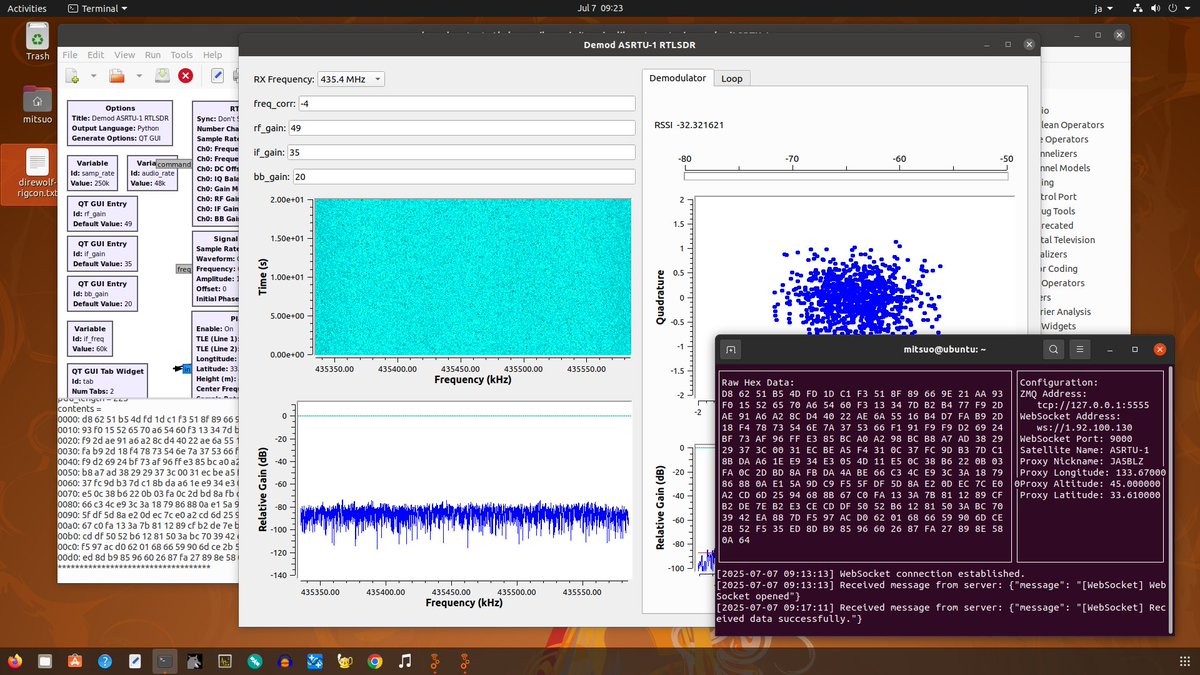Open the Help icon in the dock
The width and height of the screenshot is (1200, 675).
click(106, 661)
